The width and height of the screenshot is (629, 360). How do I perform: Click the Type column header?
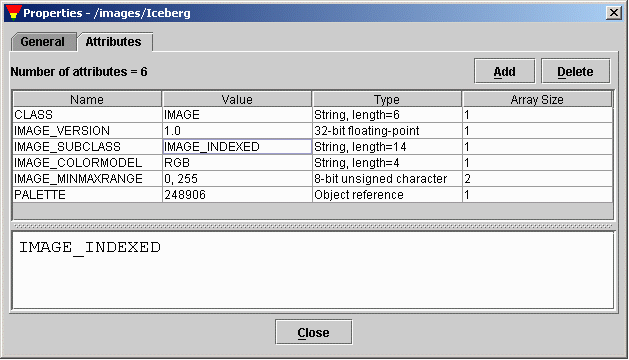pos(387,99)
